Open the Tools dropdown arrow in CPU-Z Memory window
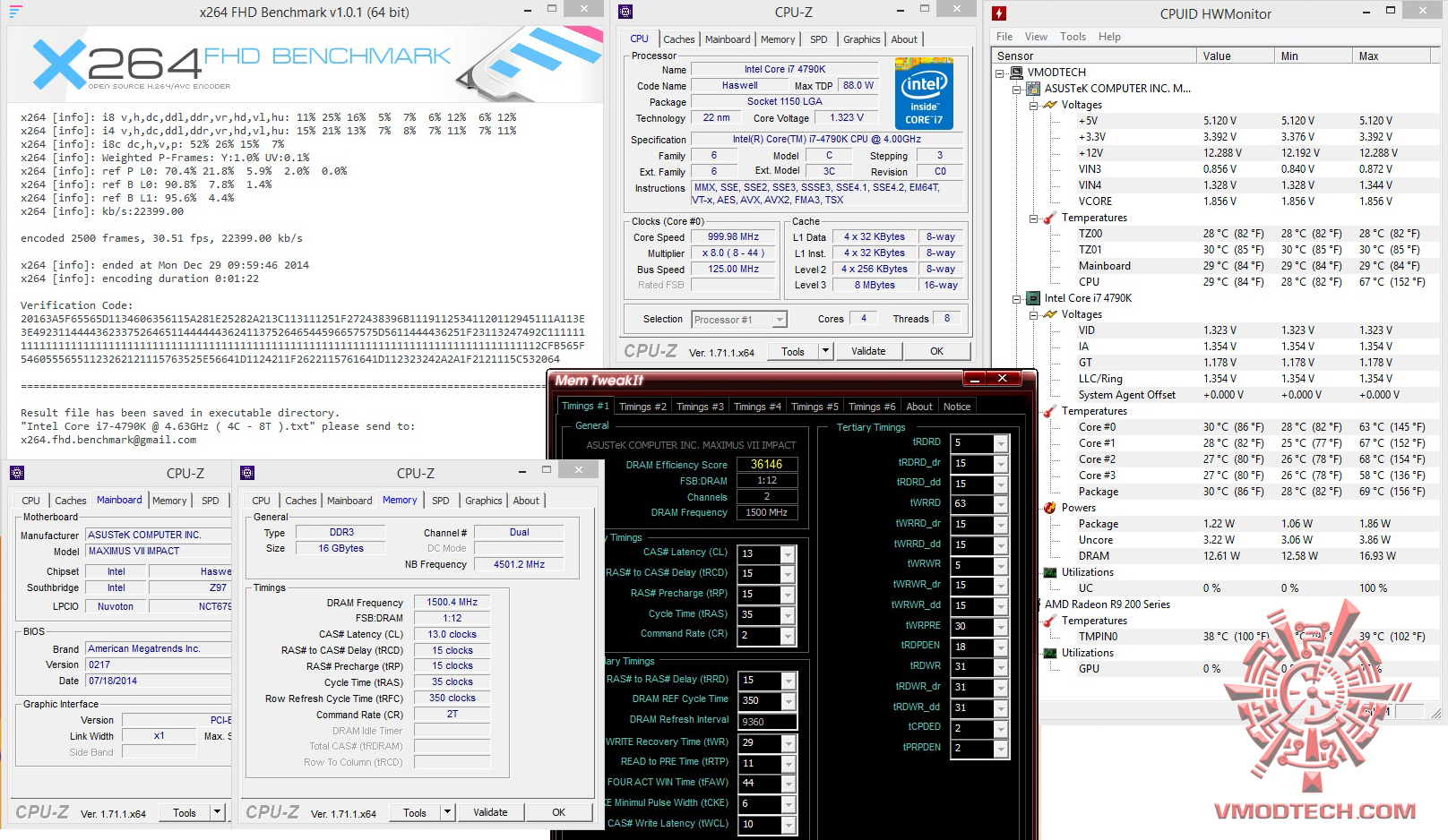The height and width of the screenshot is (840, 1448). (x=448, y=812)
